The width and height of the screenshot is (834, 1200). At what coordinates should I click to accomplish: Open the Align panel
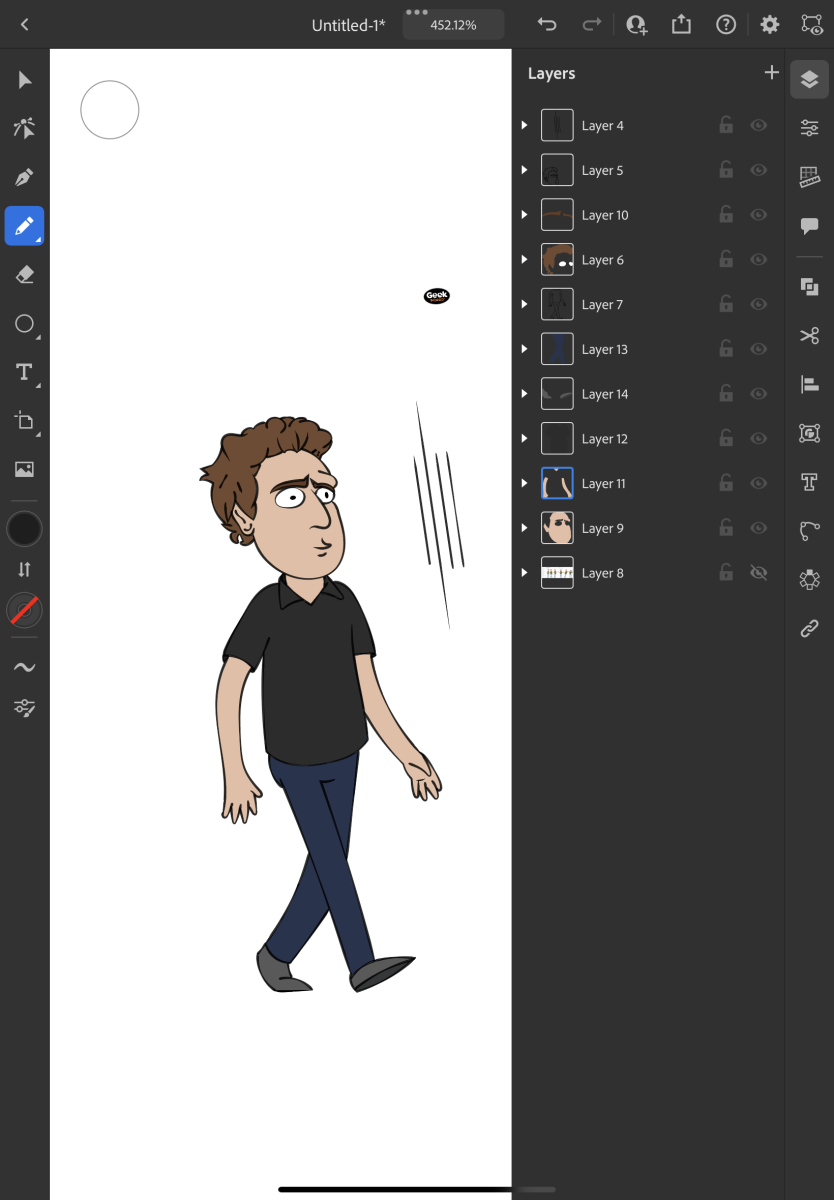click(809, 384)
